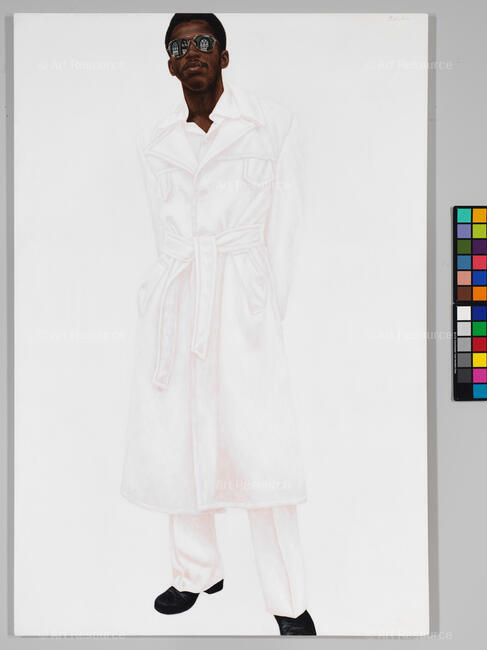
Task: Select the dark olive green swatch
Action: (x=464, y=247)
